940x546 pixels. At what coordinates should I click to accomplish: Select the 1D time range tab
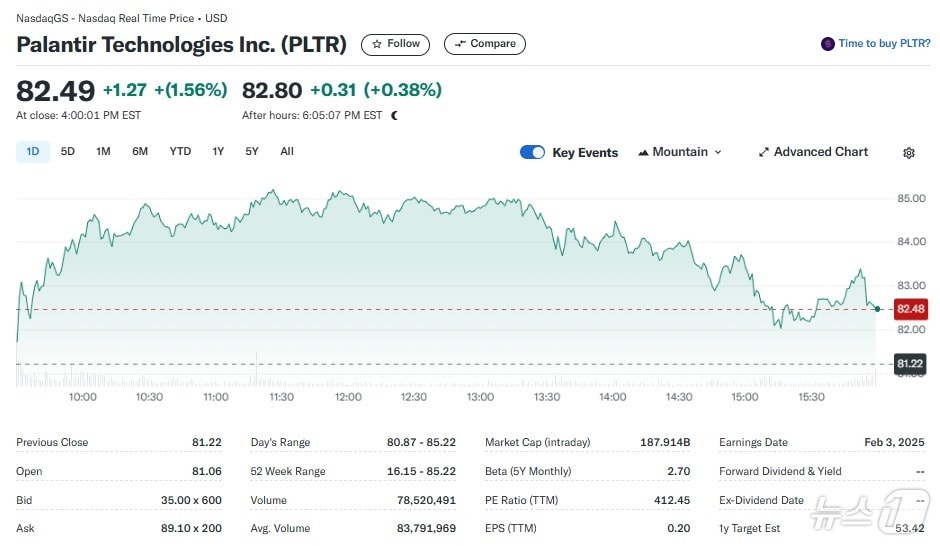point(32,152)
